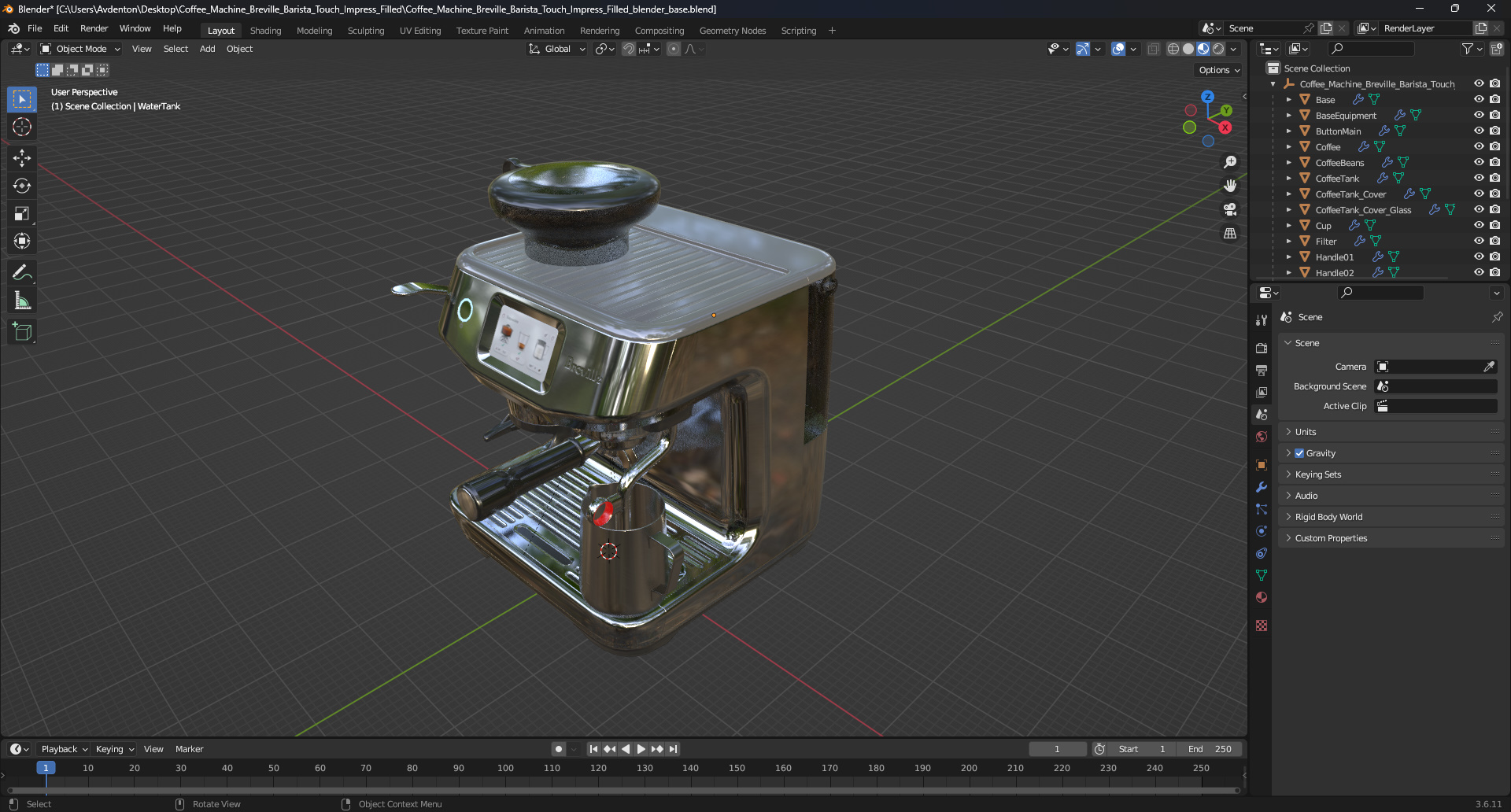This screenshot has width=1511, height=812.
Task: Switch to rendered viewport shading
Action: point(1218,49)
